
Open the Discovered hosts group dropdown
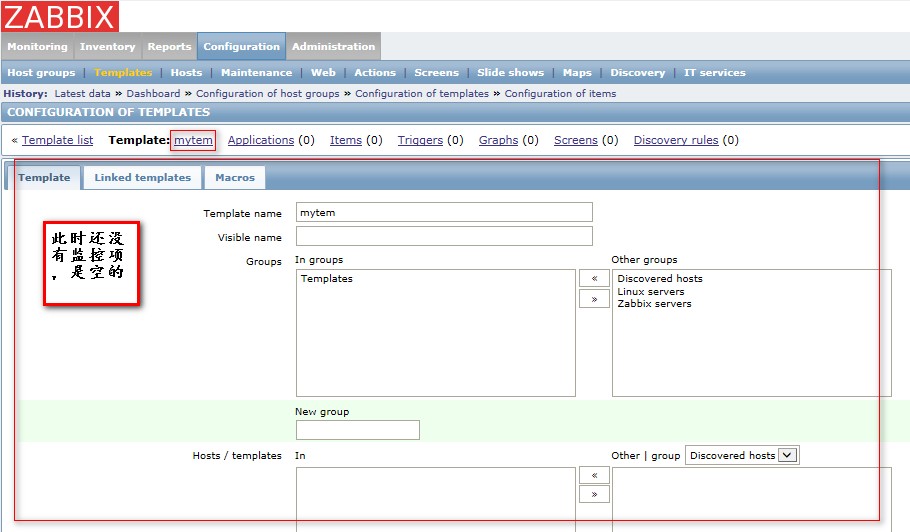742,455
